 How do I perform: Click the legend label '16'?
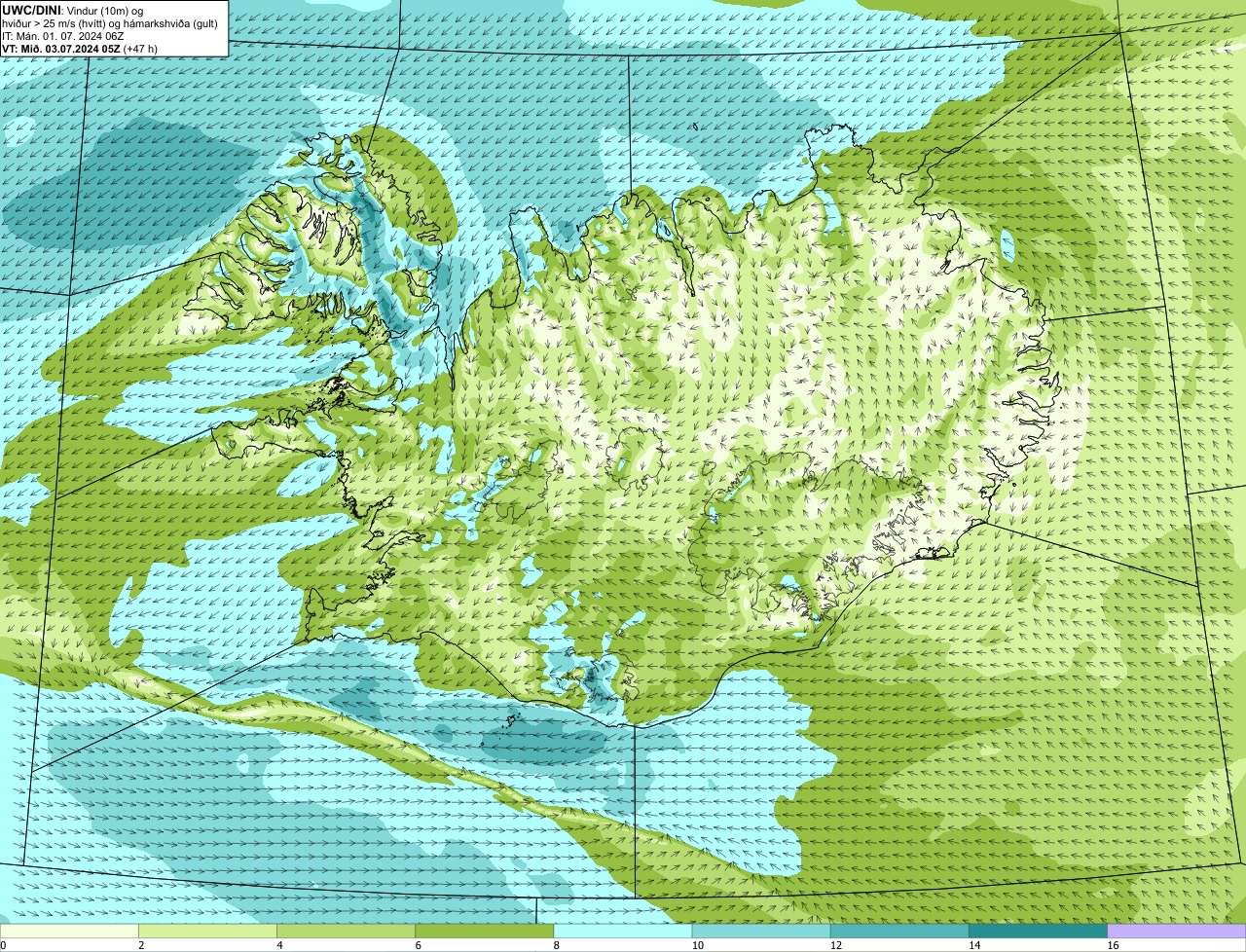point(1113,945)
